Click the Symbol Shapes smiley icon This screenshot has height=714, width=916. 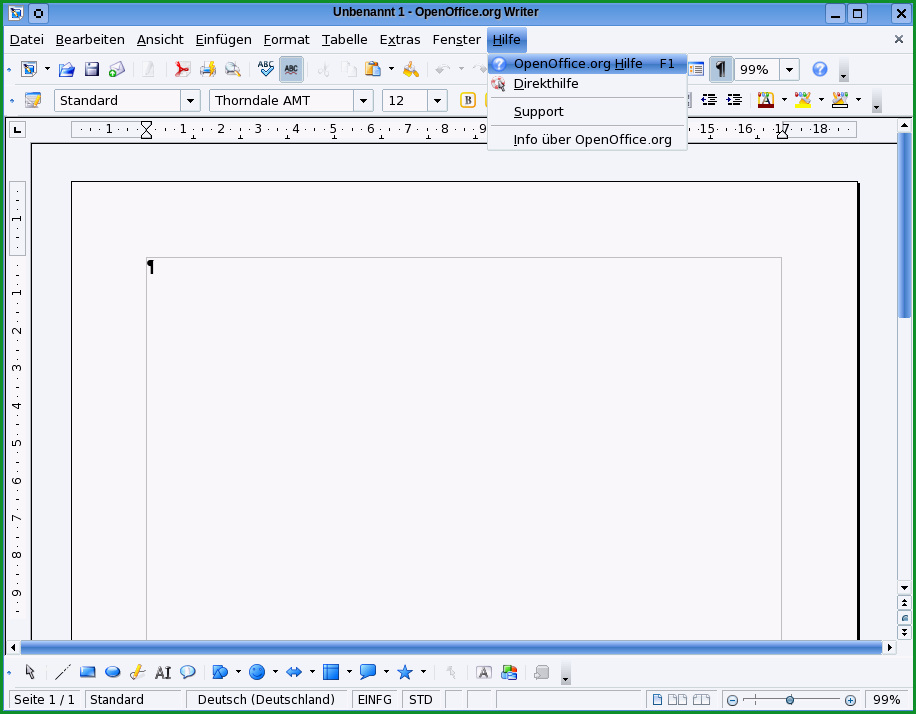point(257,673)
